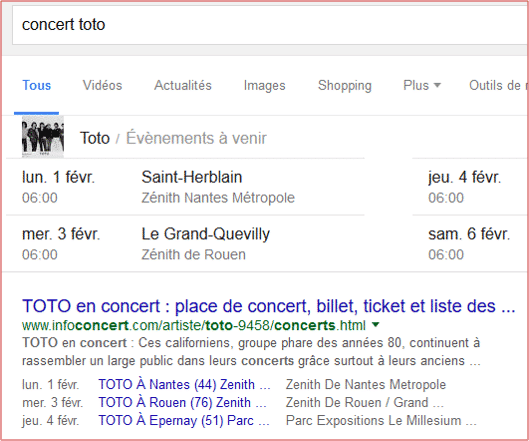This screenshot has width=529, height=441.
Task: Select the Tous tab
Action: click(x=36, y=85)
